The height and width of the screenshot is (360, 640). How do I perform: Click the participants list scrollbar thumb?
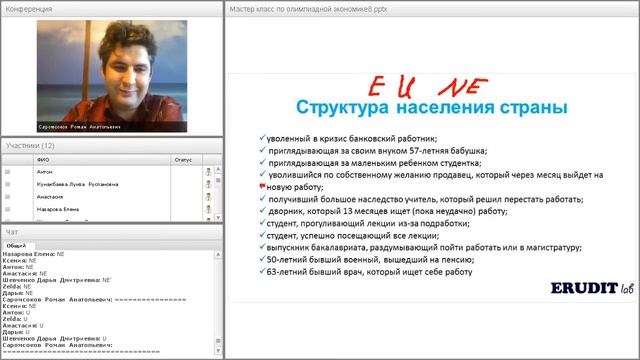(x=218, y=180)
